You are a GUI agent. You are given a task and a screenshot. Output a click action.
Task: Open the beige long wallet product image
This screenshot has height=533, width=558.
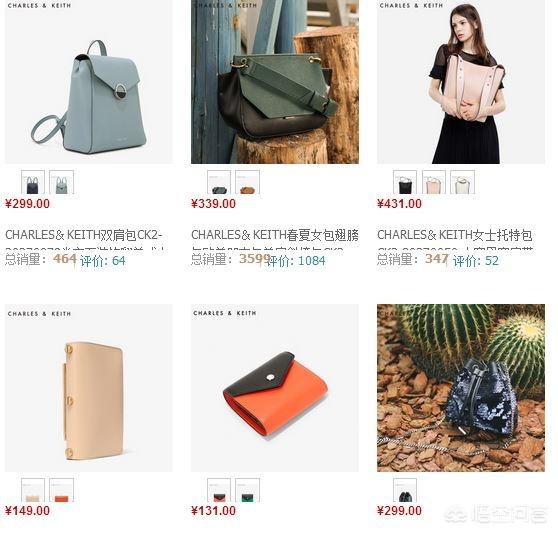tap(89, 388)
